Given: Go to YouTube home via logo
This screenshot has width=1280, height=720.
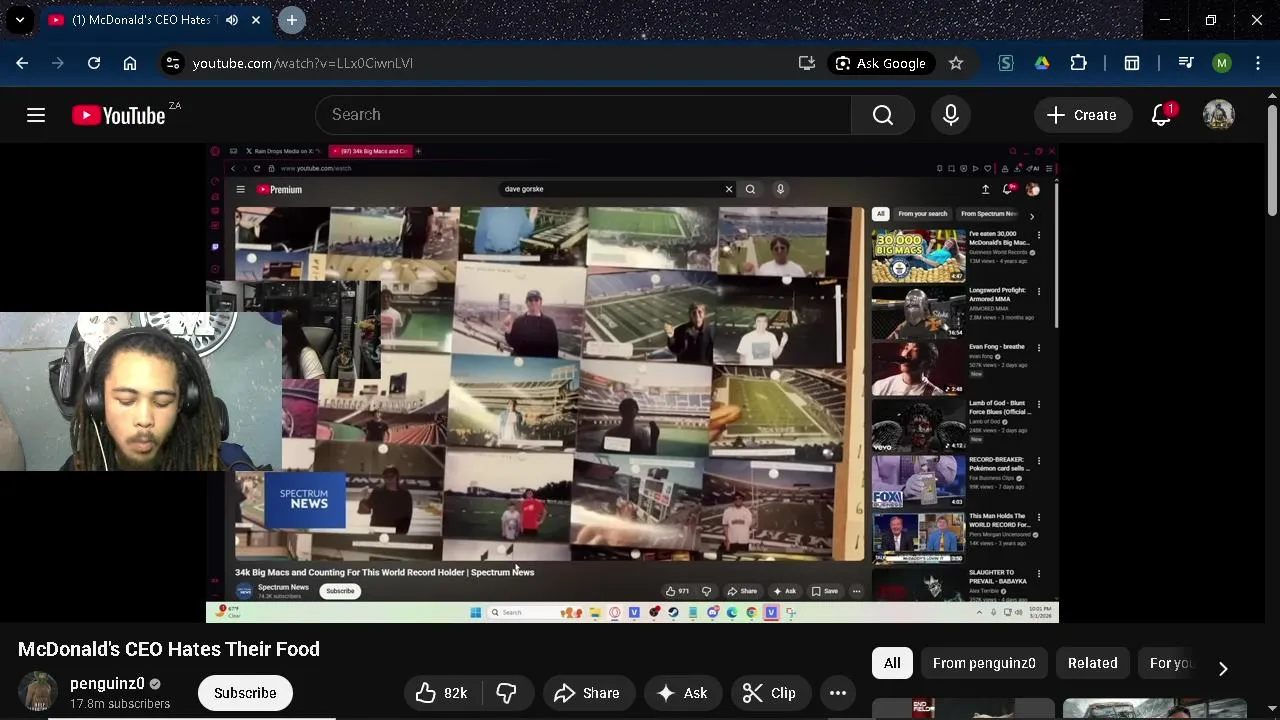Looking at the screenshot, I should (118, 116).
